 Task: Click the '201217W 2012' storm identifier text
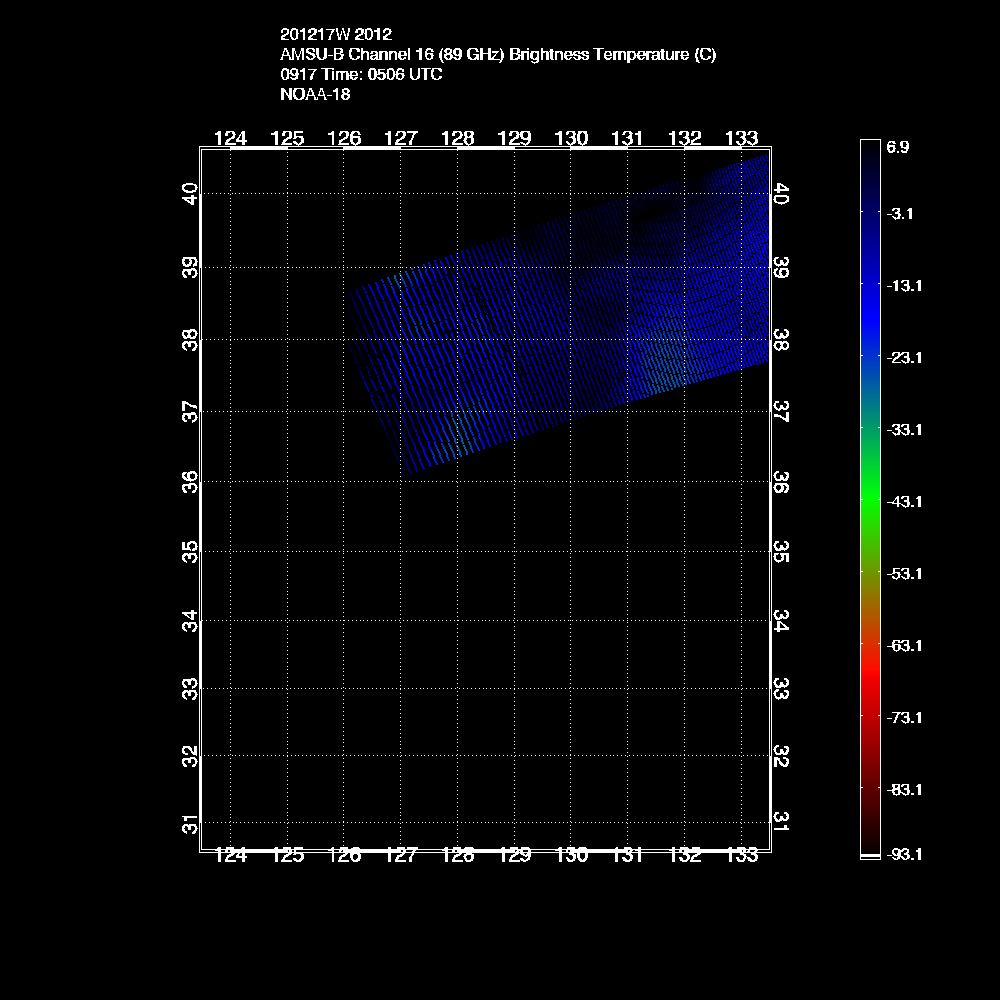[x=328, y=35]
